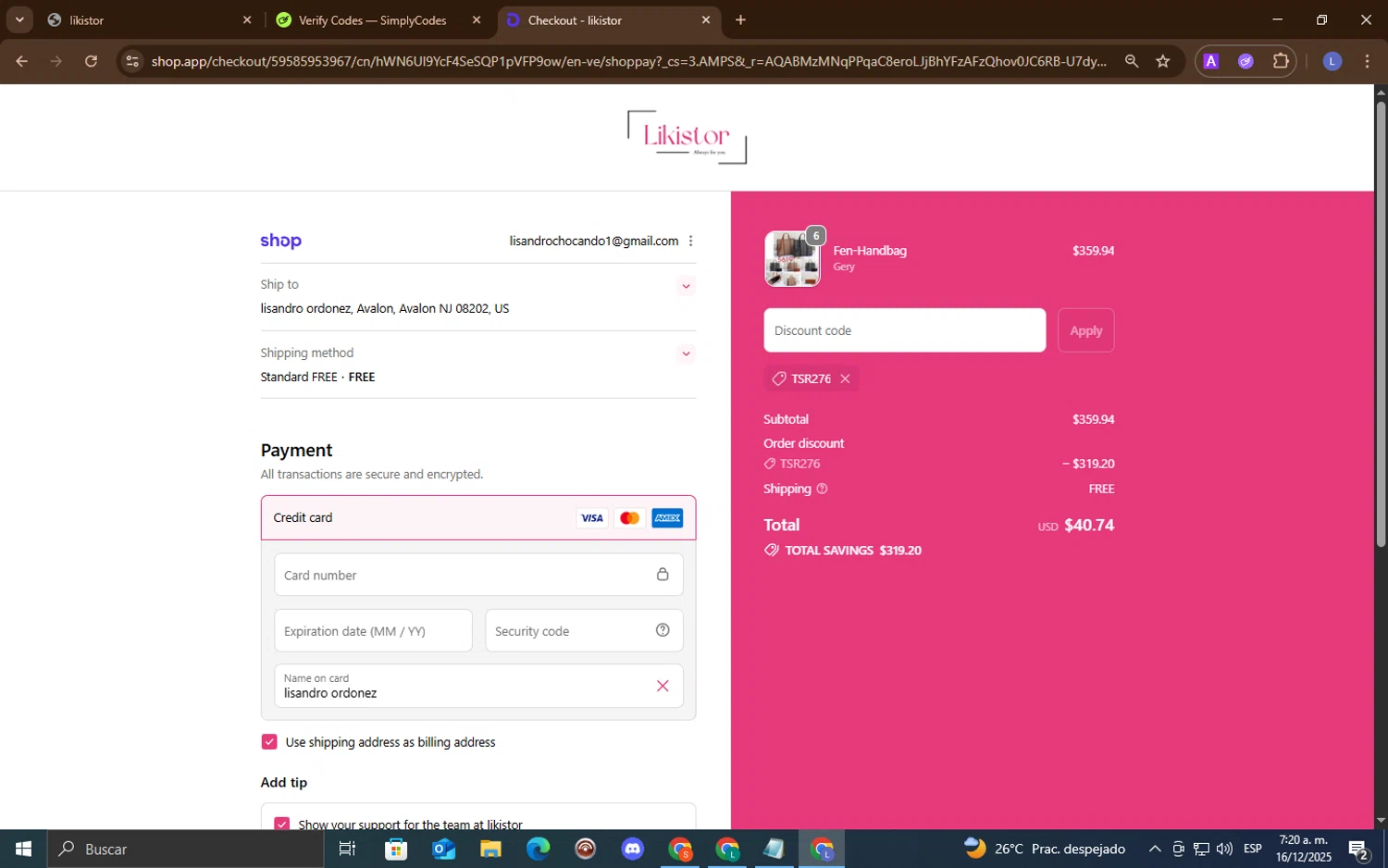This screenshot has width=1388, height=868.
Task: Focus the Card number field
Action: [478, 575]
